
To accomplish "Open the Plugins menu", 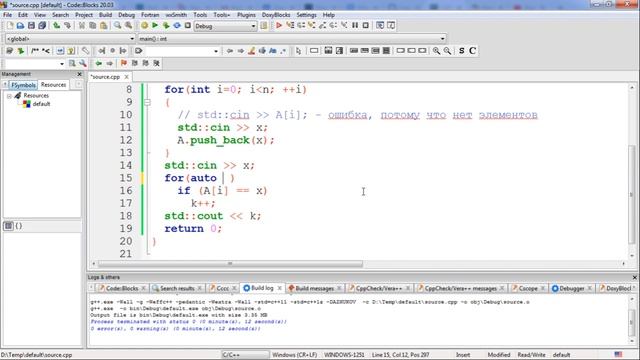I will (x=246, y=15).
